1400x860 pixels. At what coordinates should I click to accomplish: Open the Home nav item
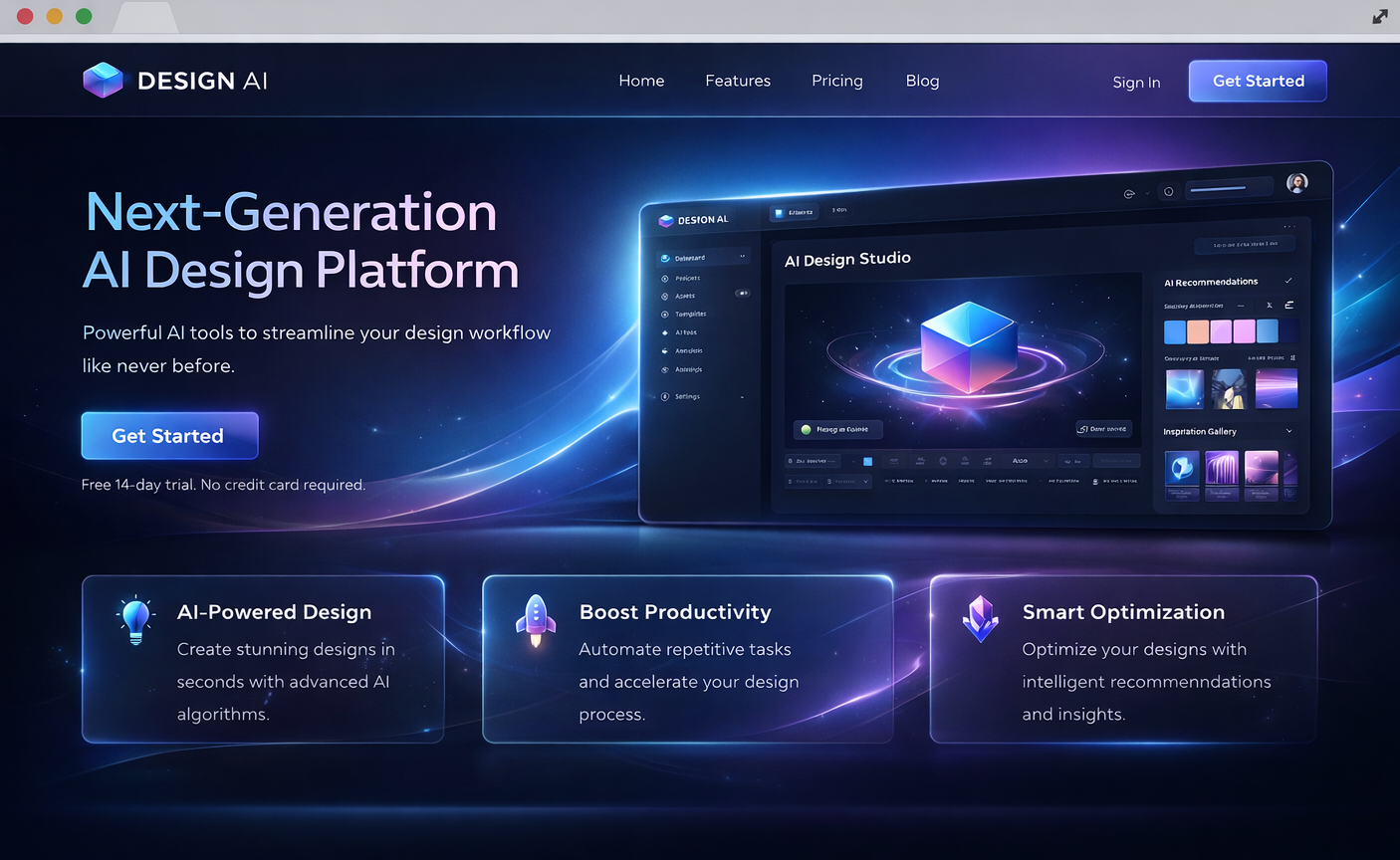point(641,81)
